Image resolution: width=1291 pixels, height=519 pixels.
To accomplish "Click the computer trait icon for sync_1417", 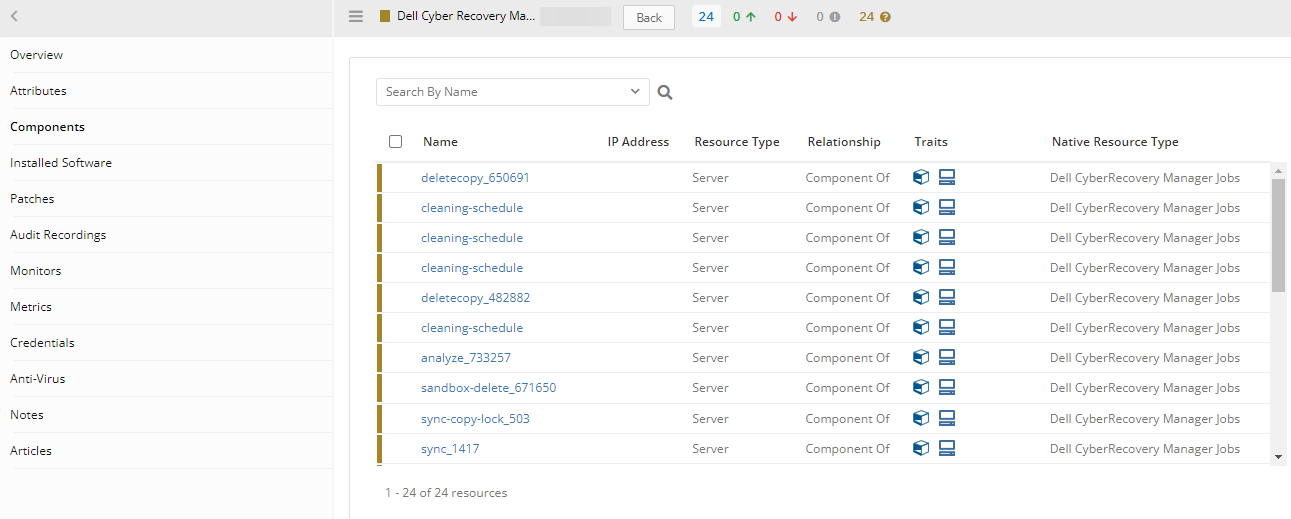I will (947, 449).
